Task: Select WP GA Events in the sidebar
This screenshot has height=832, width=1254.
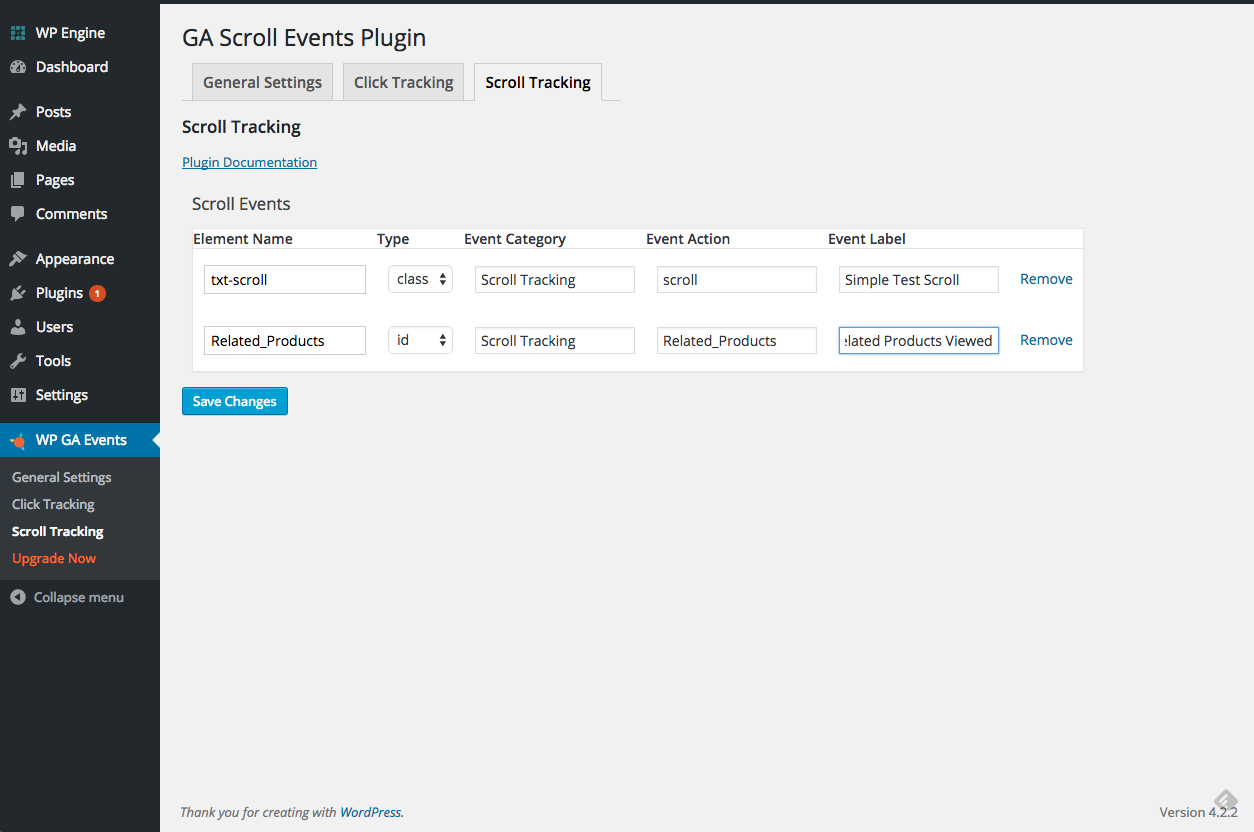Action: click(x=80, y=440)
